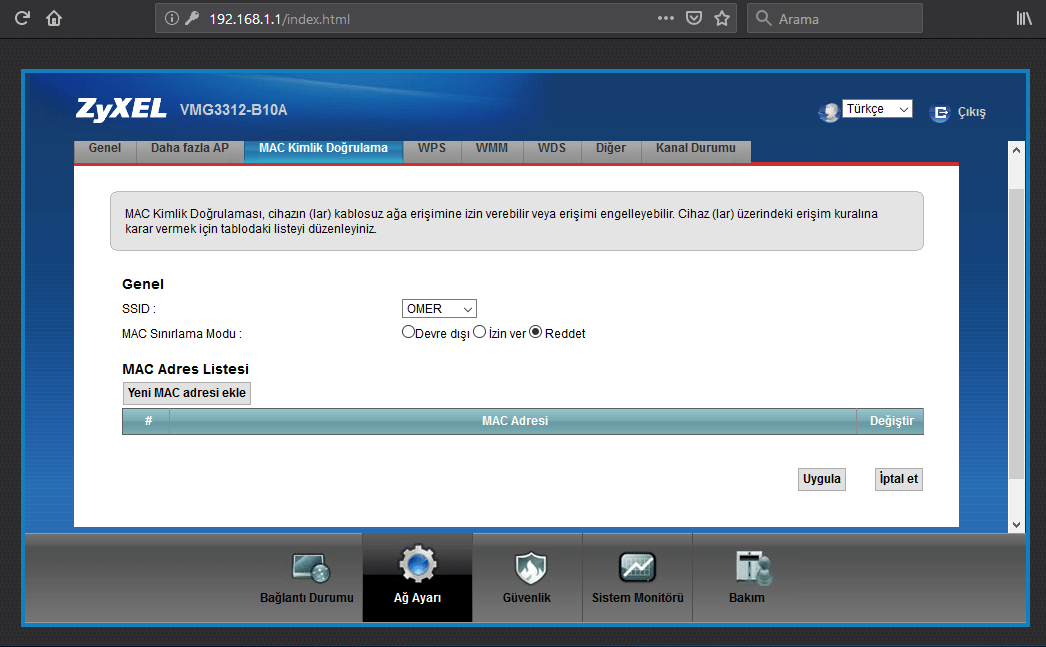Click the Uygula apply button
1046x647 pixels.
822,479
